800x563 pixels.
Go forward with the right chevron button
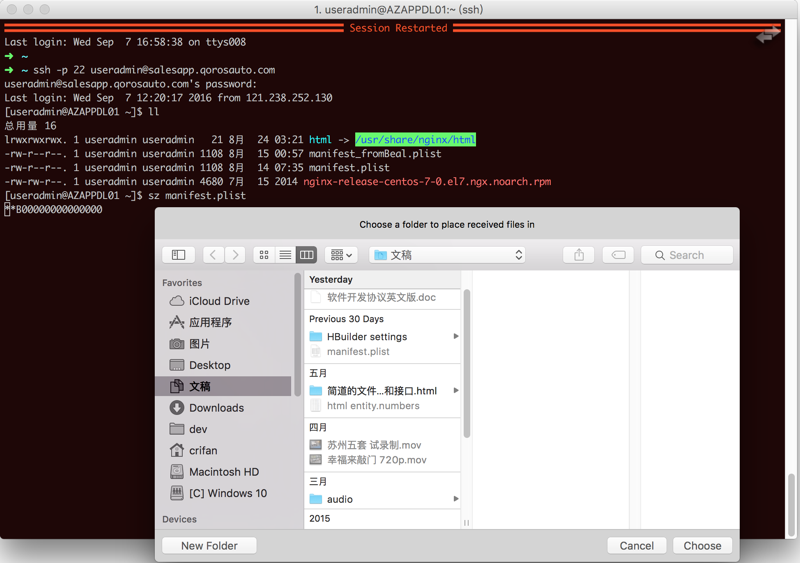pos(235,255)
